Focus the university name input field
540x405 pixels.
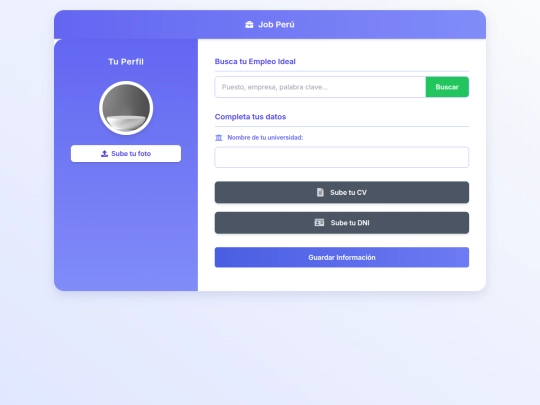(342, 157)
